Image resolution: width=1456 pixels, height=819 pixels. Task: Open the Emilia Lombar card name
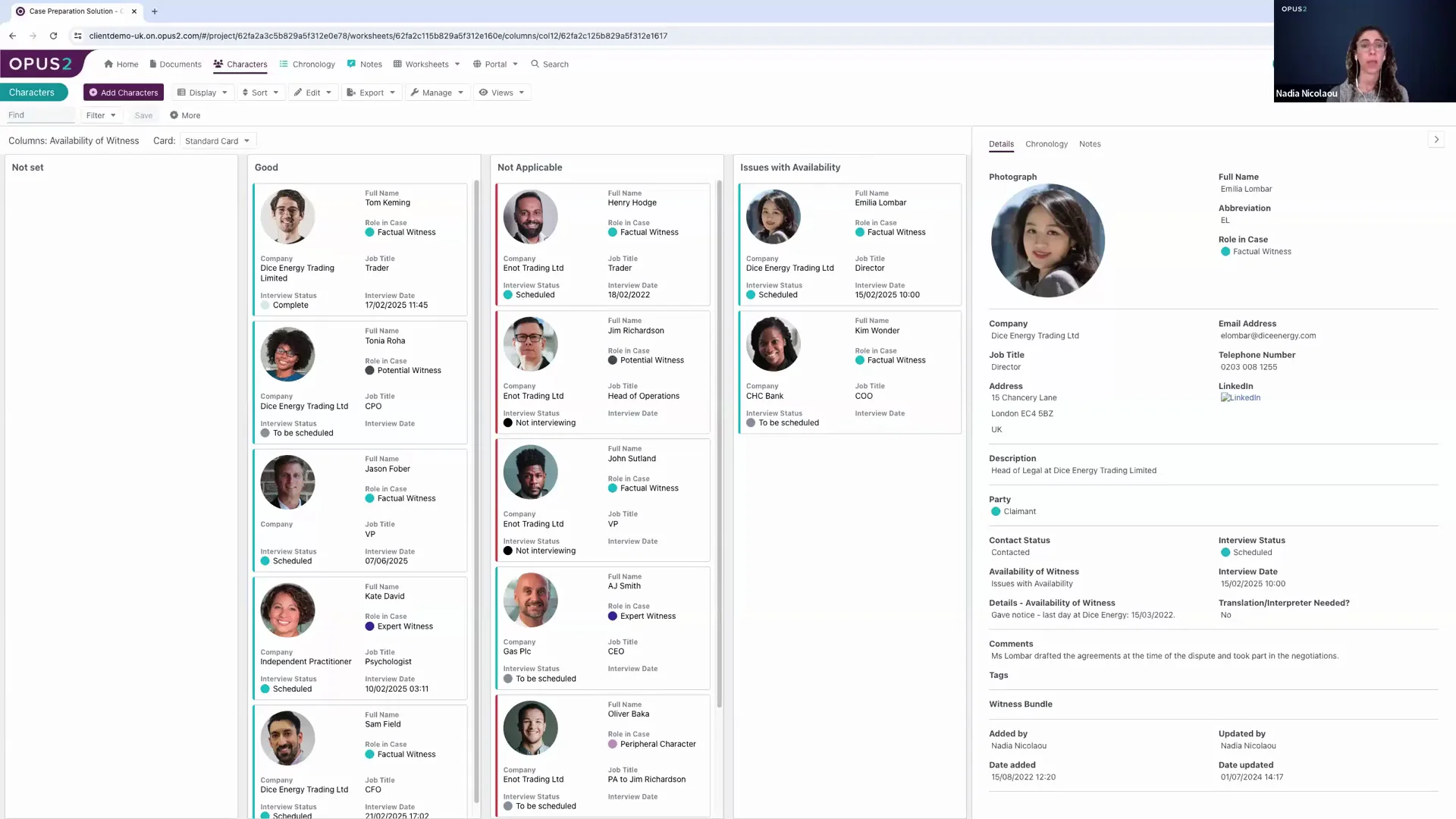click(x=880, y=202)
